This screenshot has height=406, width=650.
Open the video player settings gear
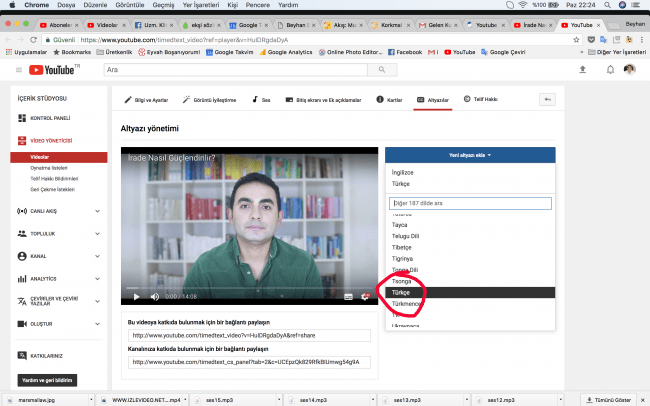364,296
